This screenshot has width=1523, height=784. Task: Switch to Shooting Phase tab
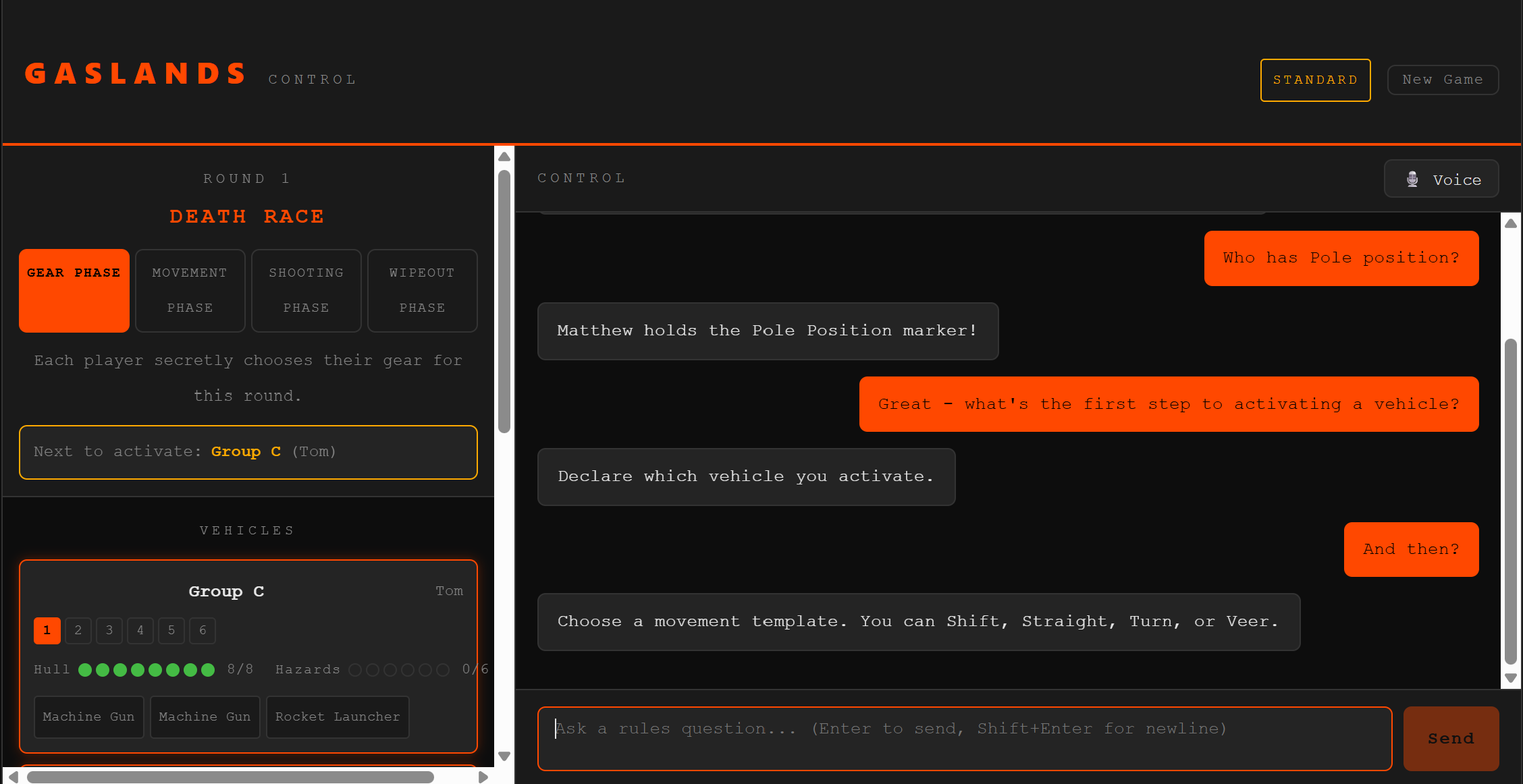(x=306, y=290)
